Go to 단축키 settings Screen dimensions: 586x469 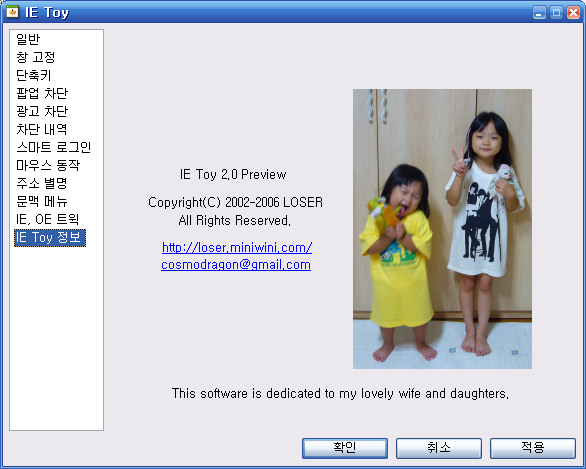(x=33, y=75)
